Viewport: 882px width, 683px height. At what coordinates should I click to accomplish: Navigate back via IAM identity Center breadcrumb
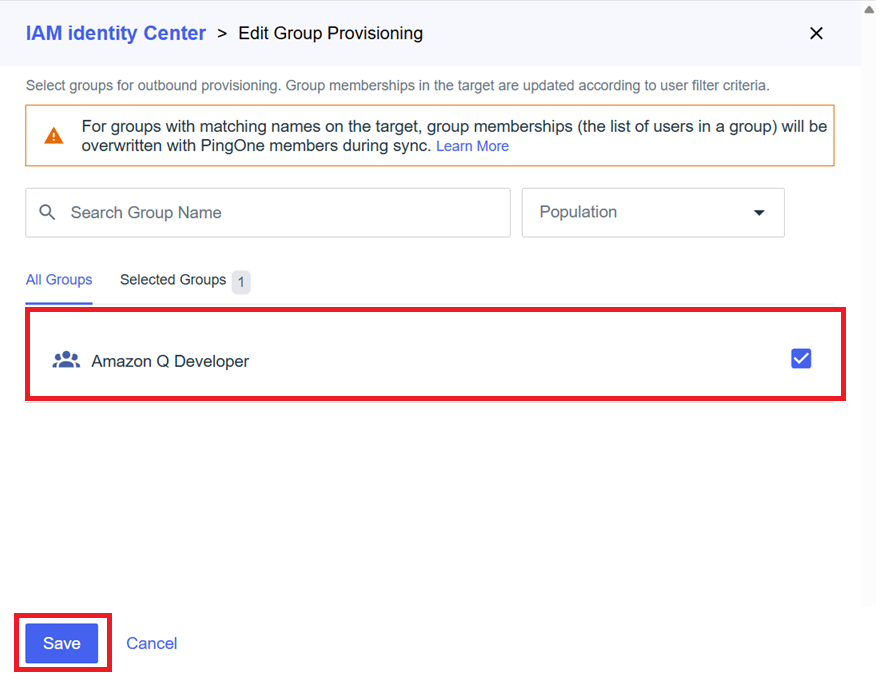pos(115,33)
